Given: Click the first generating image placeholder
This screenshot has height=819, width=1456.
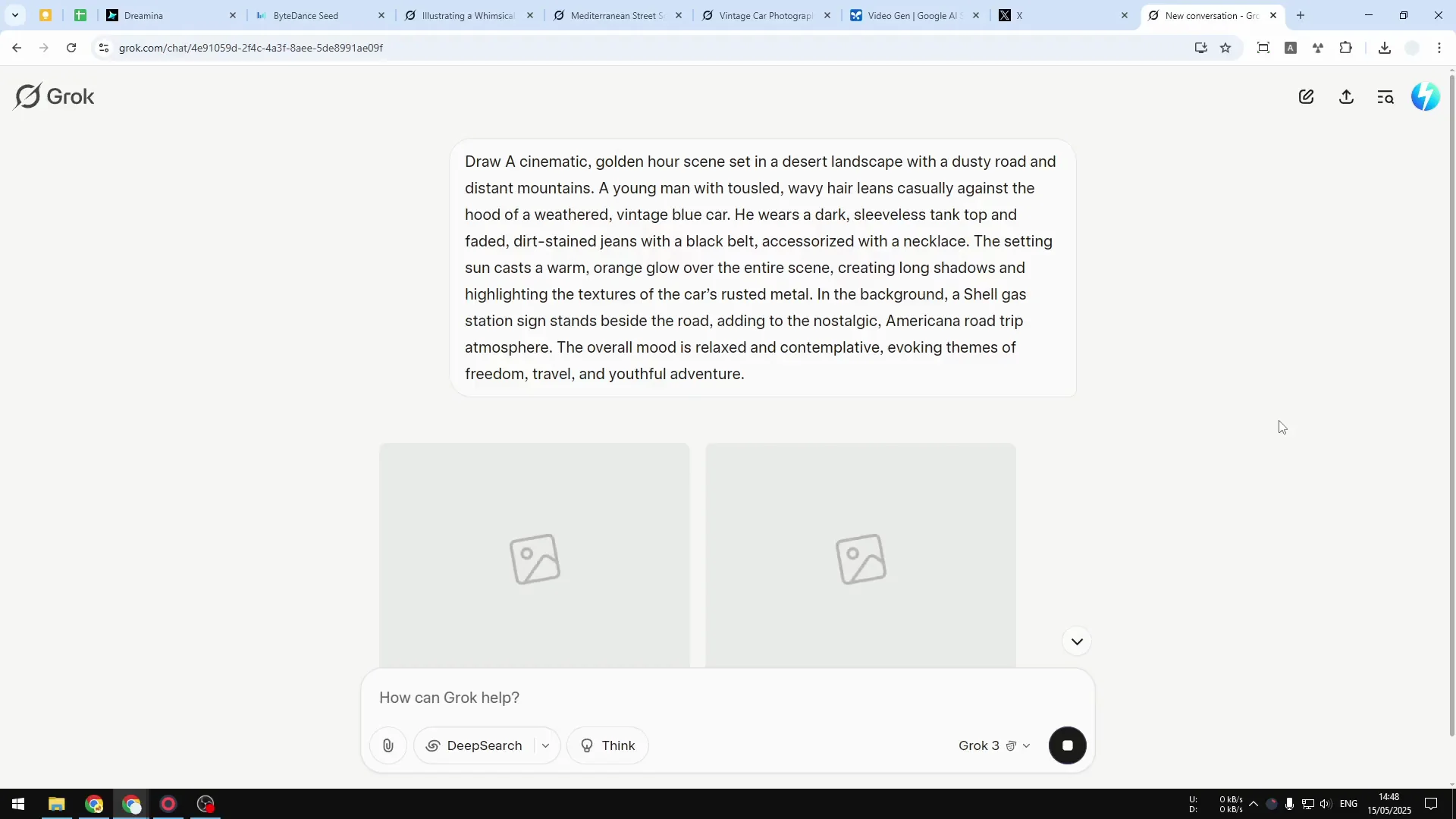Looking at the screenshot, I should pyautogui.click(x=534, y=559).
